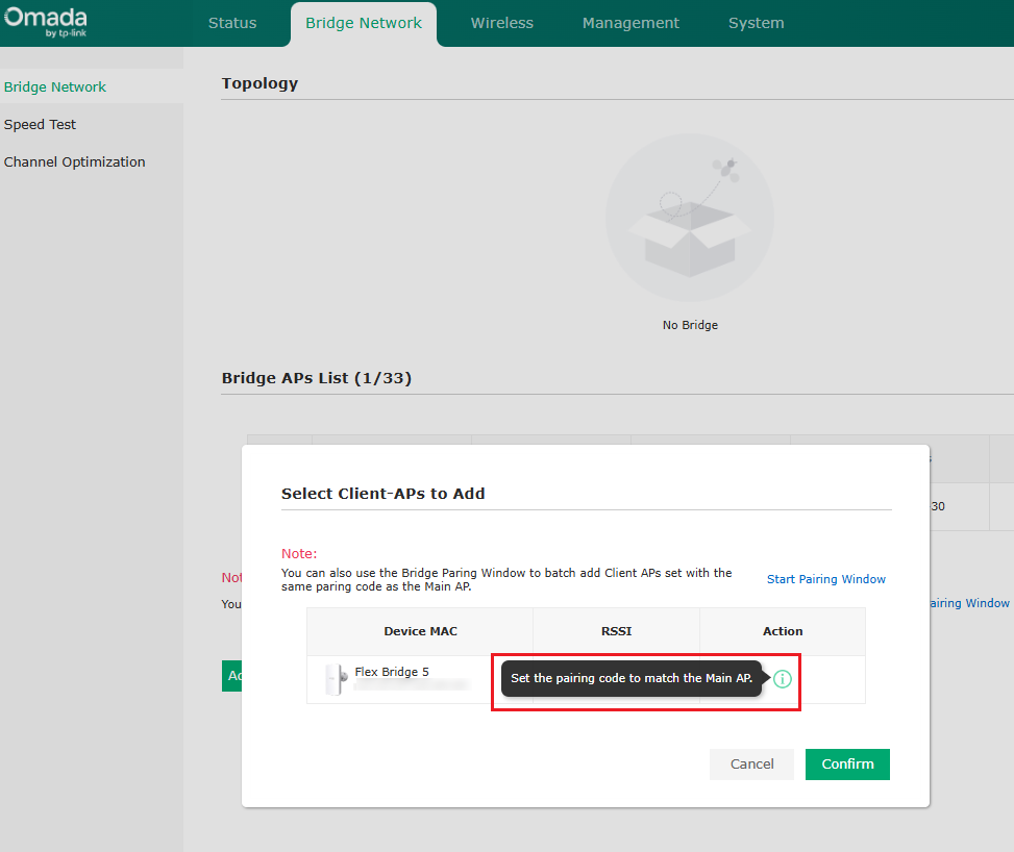Click the RSSI column header

point(616,631)
